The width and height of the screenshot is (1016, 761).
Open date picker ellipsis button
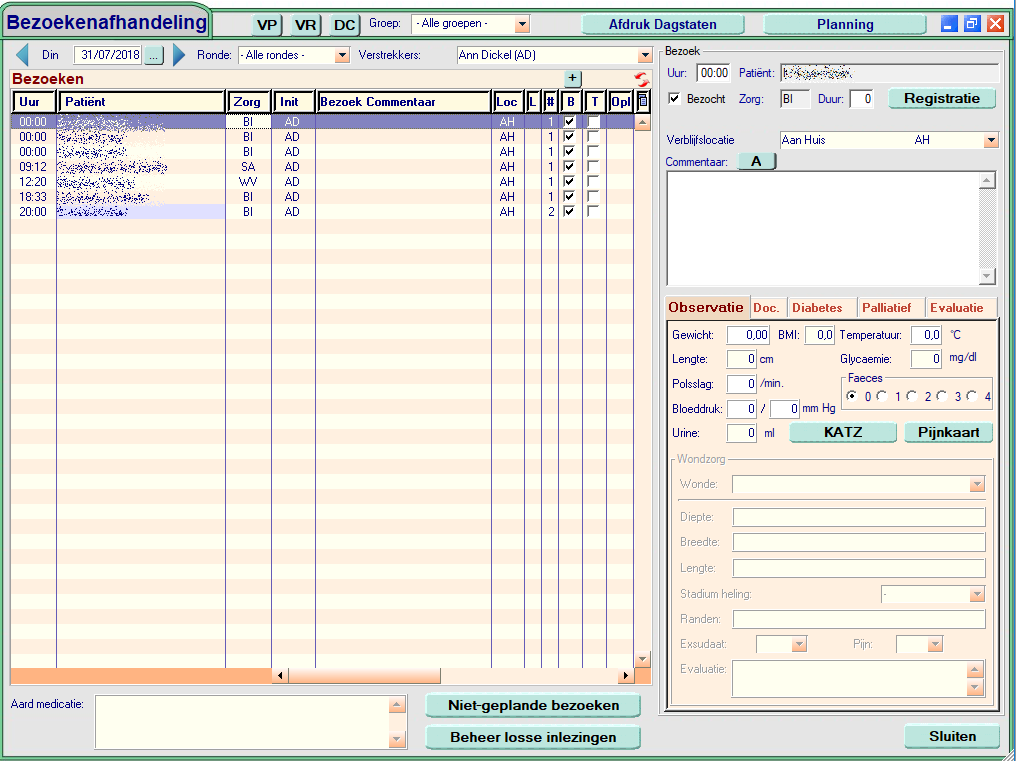click(x=153, y=56)
